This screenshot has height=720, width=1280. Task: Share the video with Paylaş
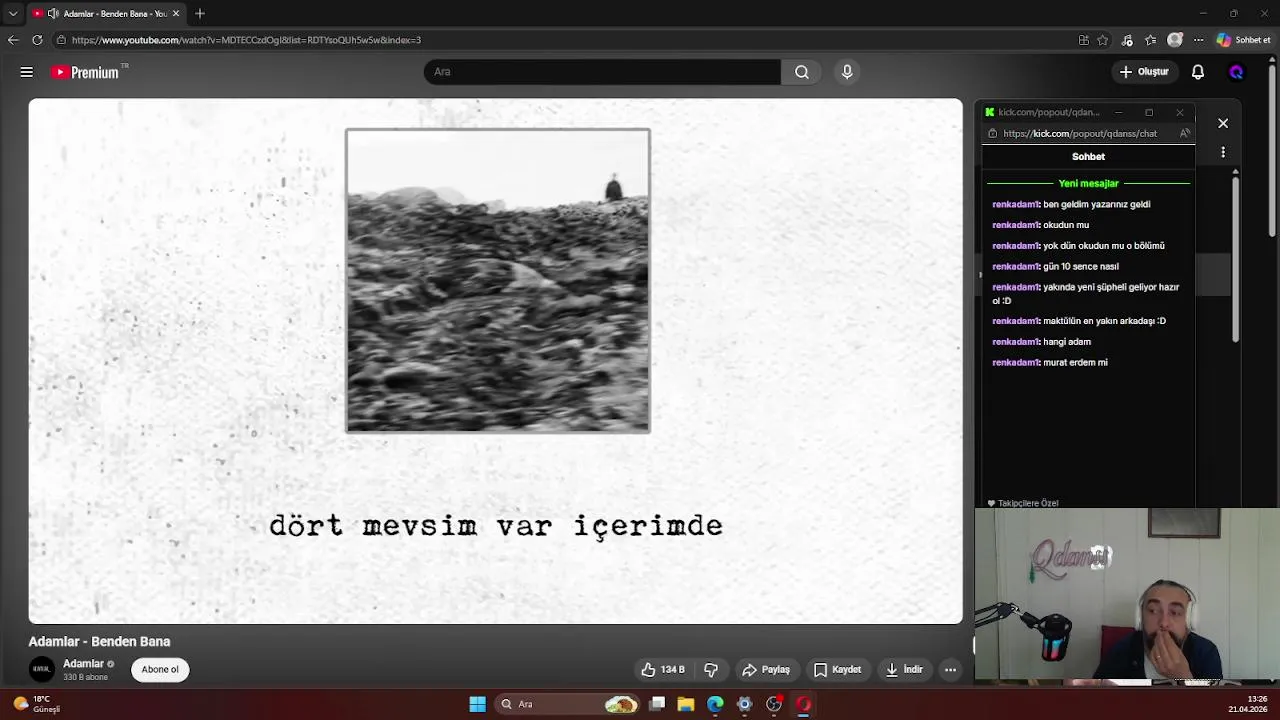[x=766, y=670]
